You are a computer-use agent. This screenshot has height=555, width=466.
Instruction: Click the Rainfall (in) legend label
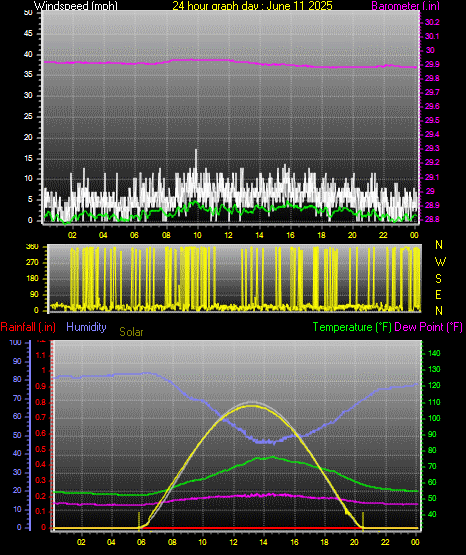pos(28,327)
